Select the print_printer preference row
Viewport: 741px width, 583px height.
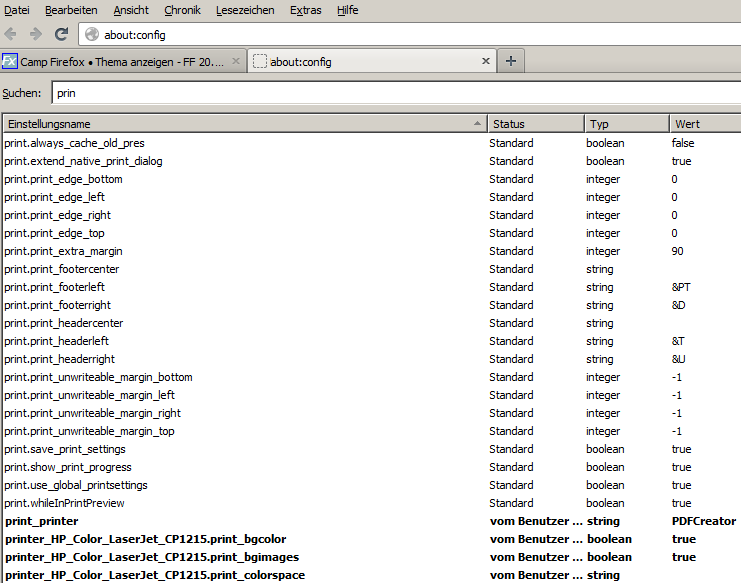[x=372, y=521]
